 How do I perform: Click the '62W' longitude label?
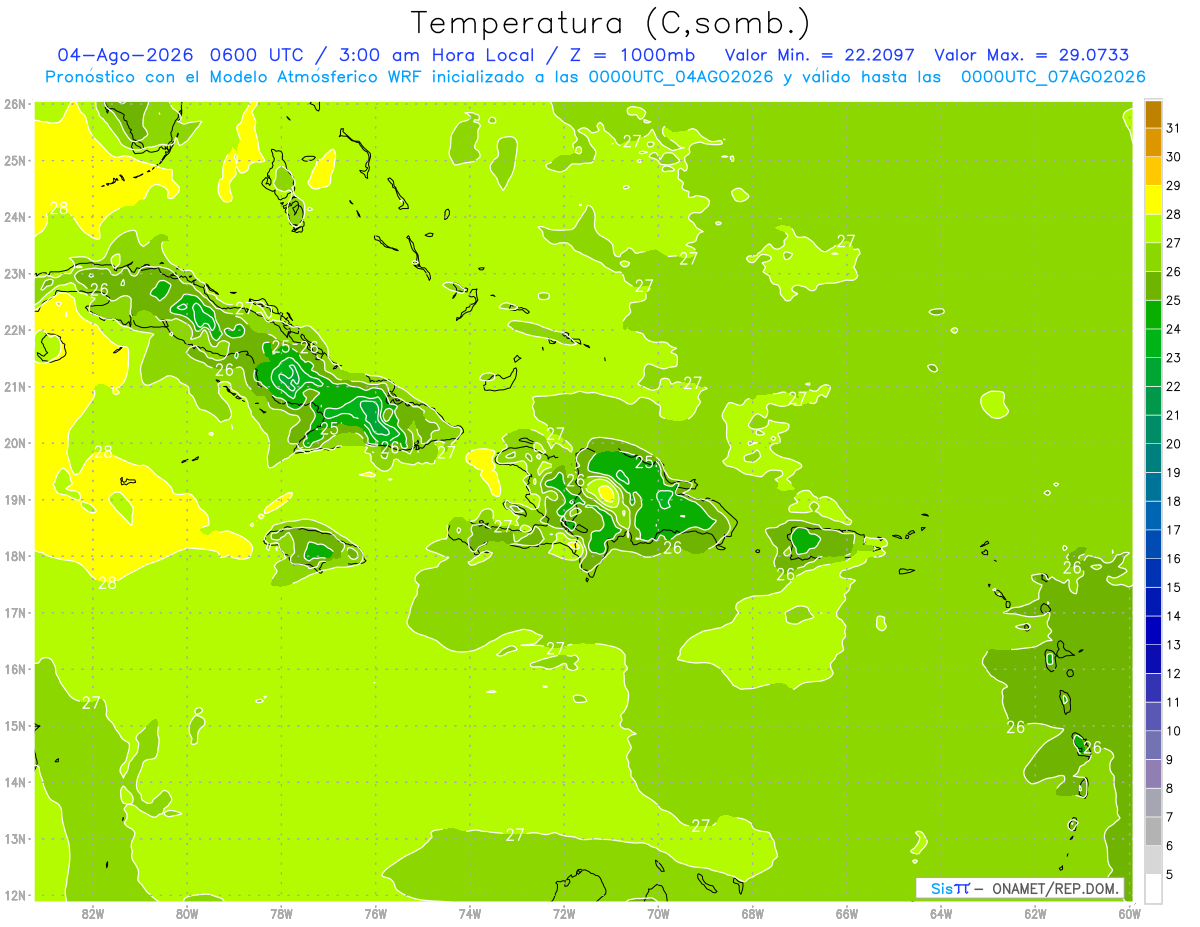click(x=1035, y=913)
